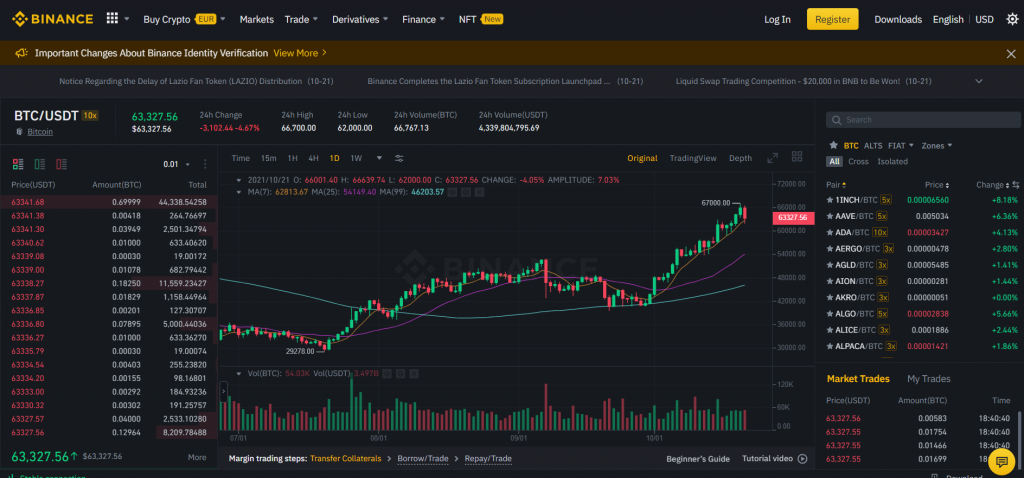1024x478 pixels.
Task: Show sell orders only icon
Action: pyautogui.click(x=61, y=164)
